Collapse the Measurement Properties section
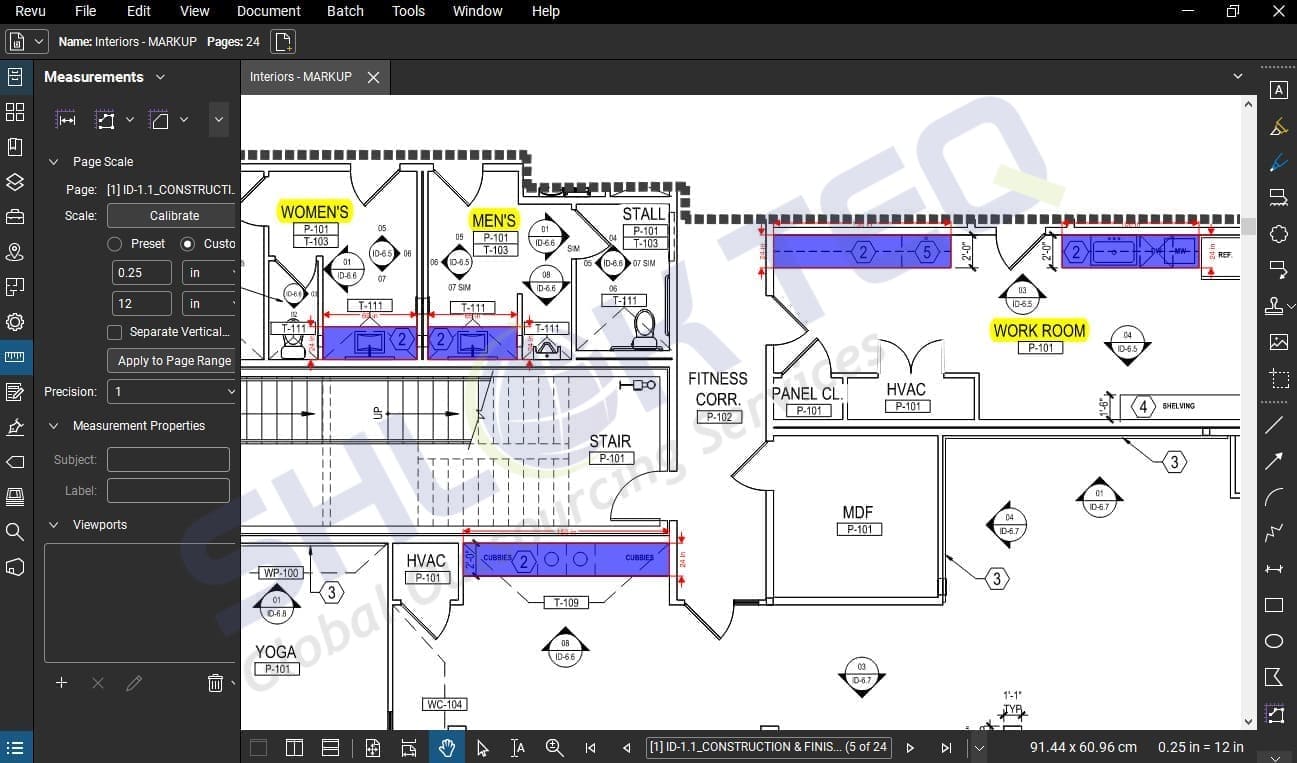The width and height of the screenshot is (1297, 763). (x=54, y=426)
